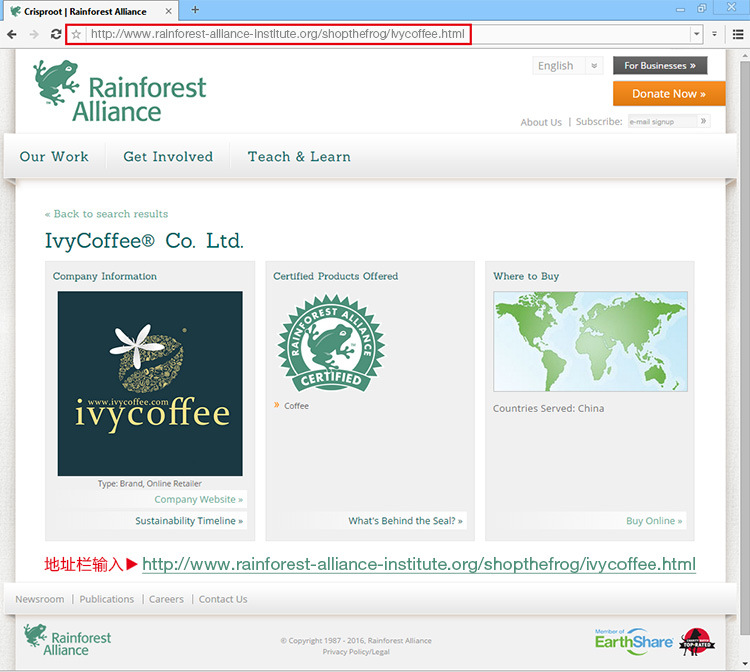This screenshot has width=750, height=672.
Task: Restore down the browser window
Action: click(x=702, y=8)
